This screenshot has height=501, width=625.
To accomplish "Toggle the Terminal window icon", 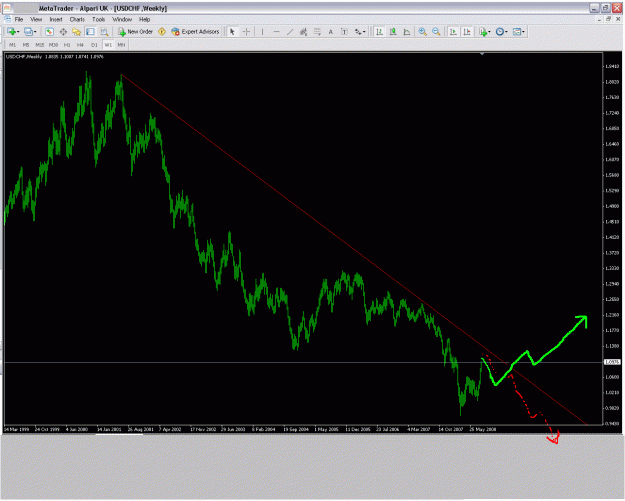I will [x=90, y=32].
